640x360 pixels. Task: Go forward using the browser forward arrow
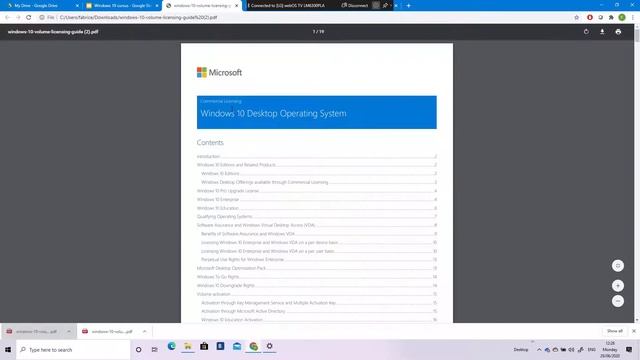tap(18, 18)
